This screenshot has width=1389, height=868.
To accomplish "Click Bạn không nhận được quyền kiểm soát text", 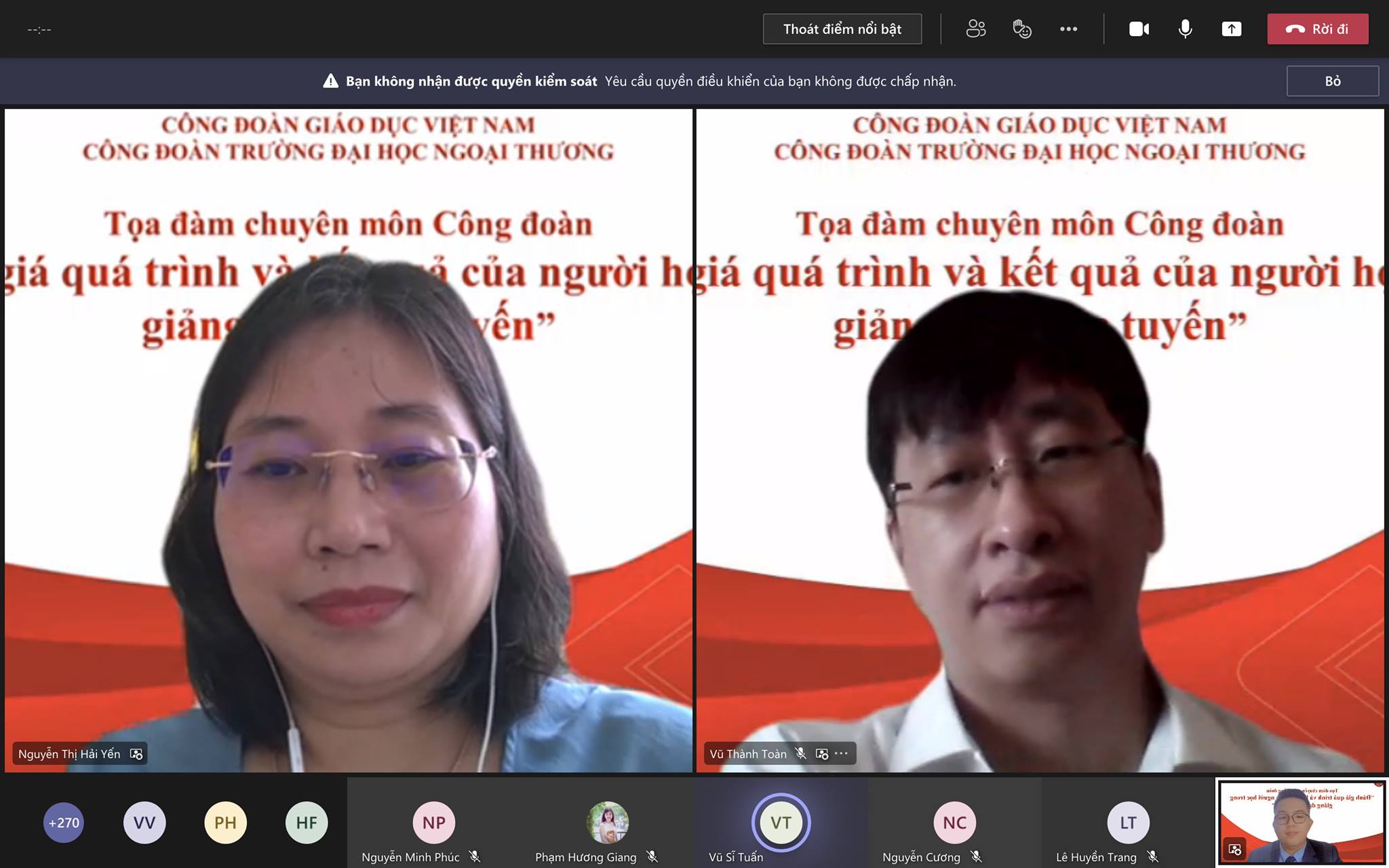I will tap(471, 81).
